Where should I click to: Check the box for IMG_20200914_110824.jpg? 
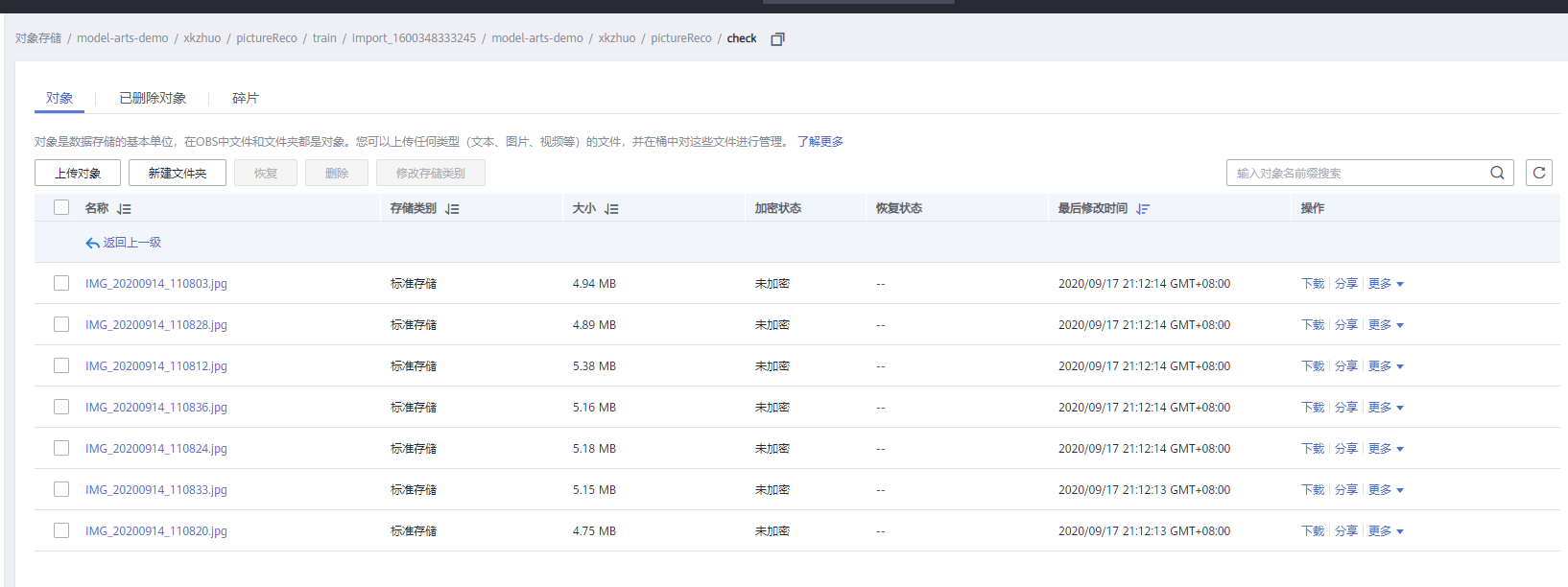click(61, 448)
